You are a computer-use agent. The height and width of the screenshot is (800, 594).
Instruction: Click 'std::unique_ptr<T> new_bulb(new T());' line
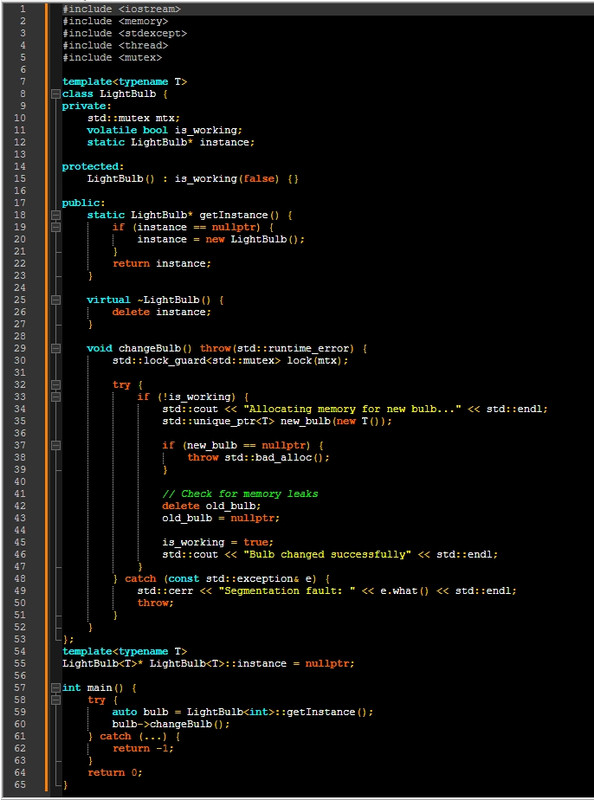(277, 421)
